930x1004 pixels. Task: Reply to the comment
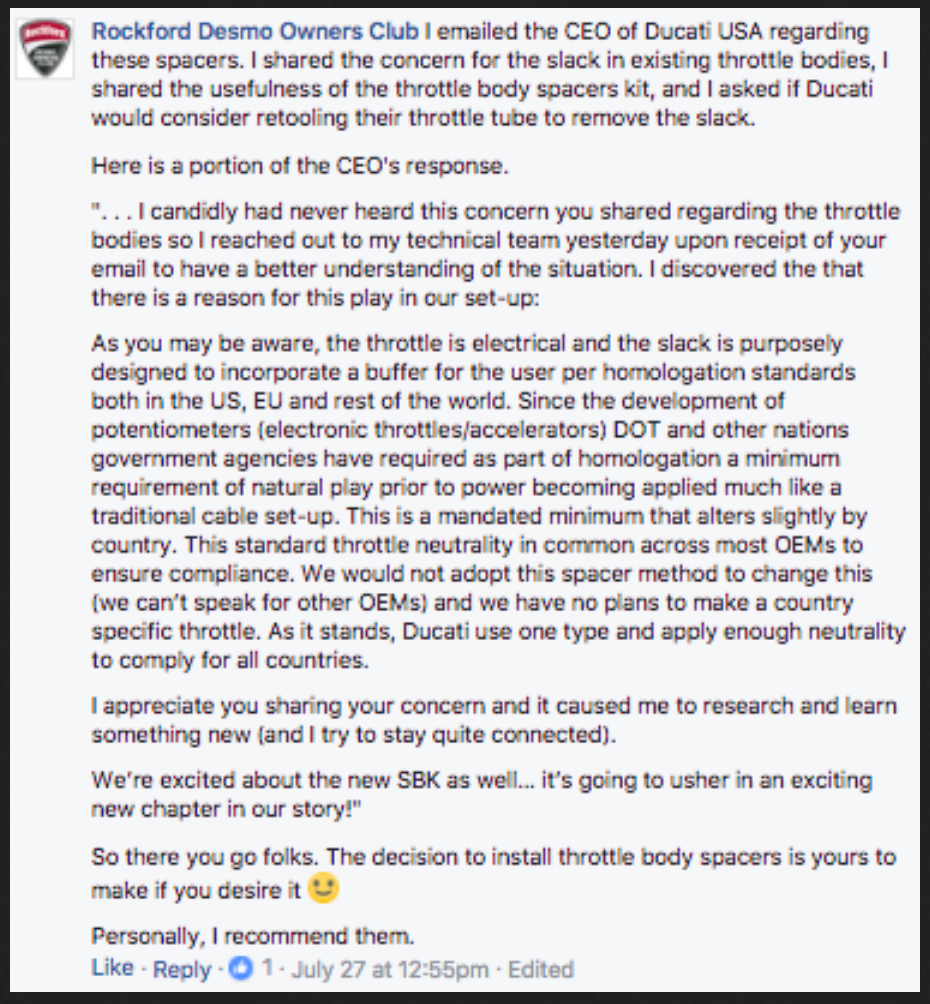tap(182, 969)
